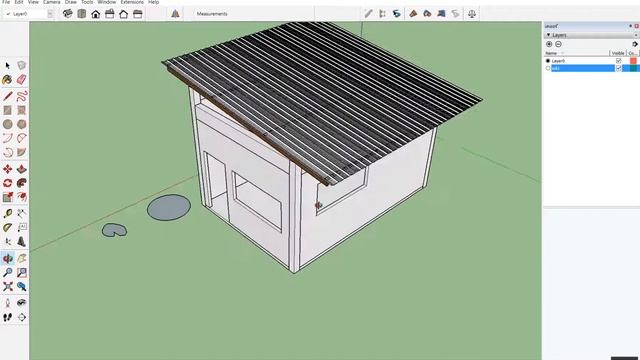Delete layer with the minus button
640x360 pixels.
coord(558,44)
